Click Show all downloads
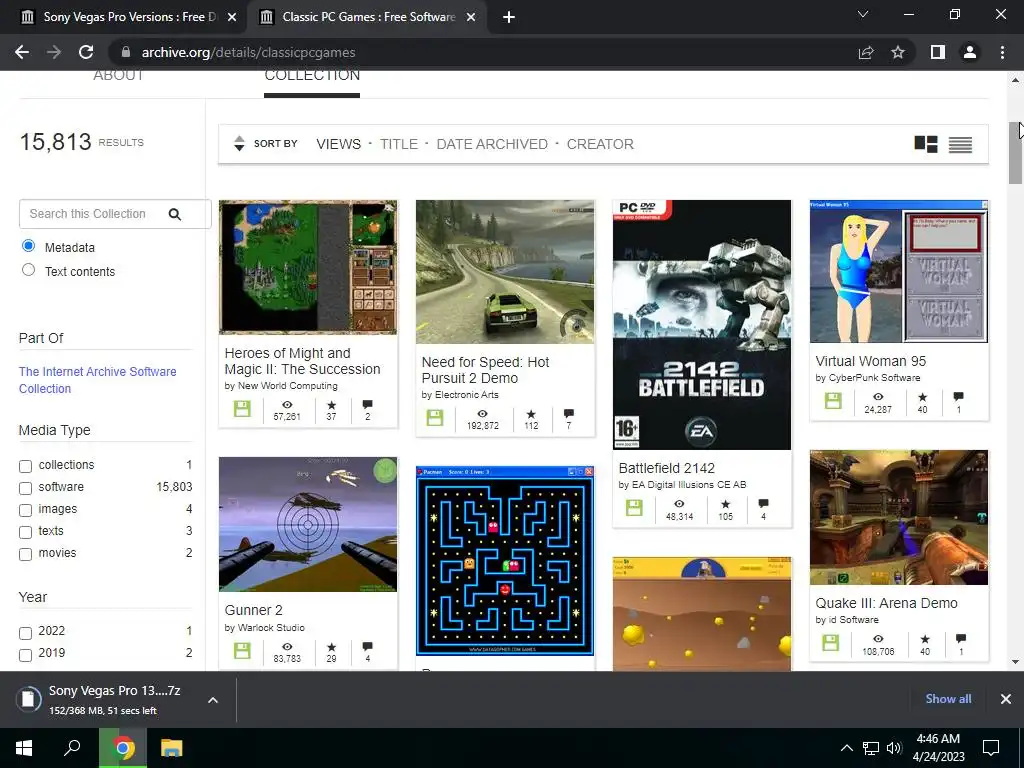The width and height of the screenshot is (1024, 768). point(948,699)
